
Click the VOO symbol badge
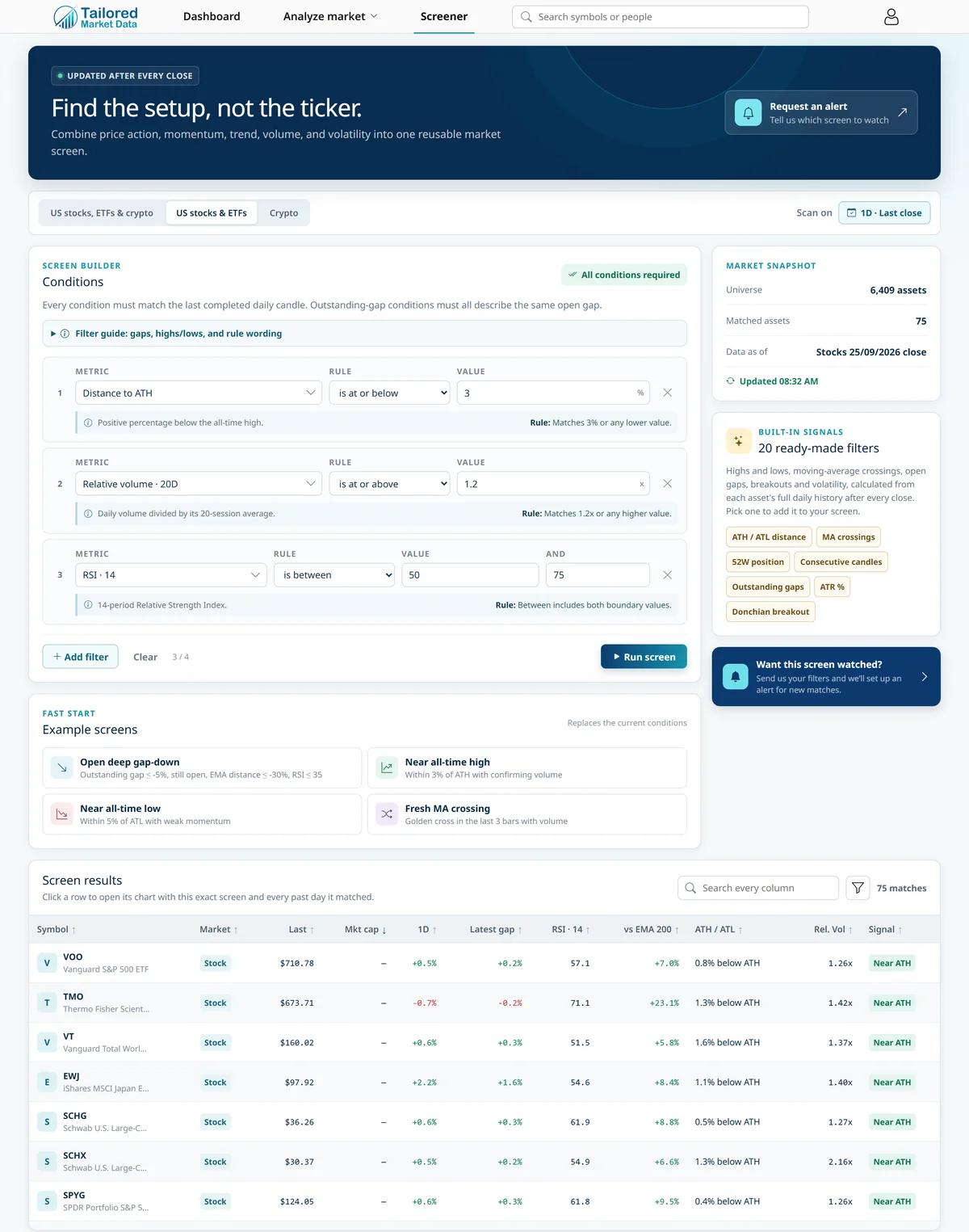[47, 963]
